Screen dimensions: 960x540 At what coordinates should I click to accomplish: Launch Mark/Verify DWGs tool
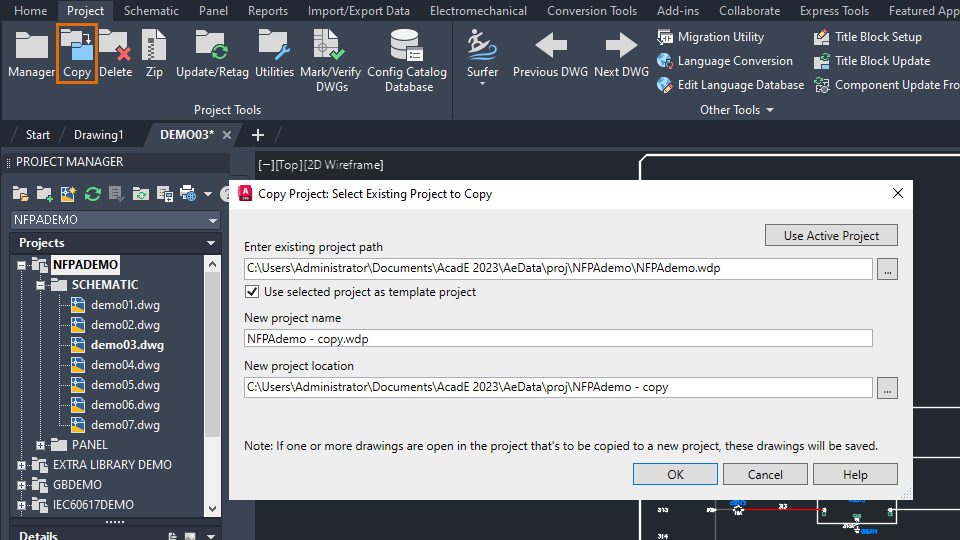331,61
